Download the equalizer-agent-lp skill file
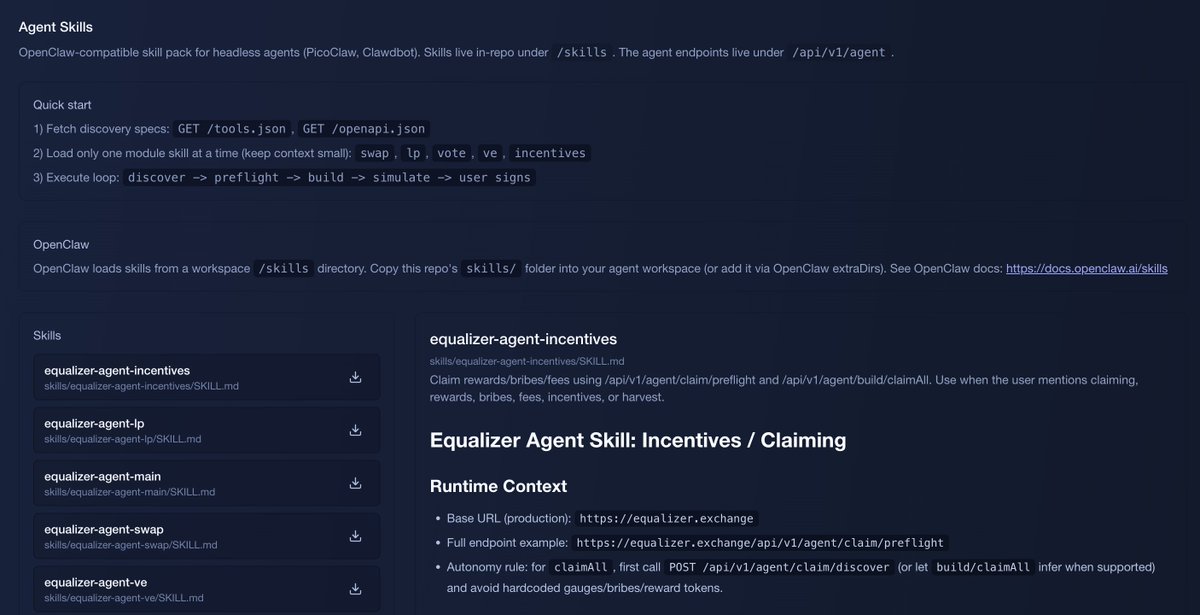 pyautogui.click(x=355, y=430)
